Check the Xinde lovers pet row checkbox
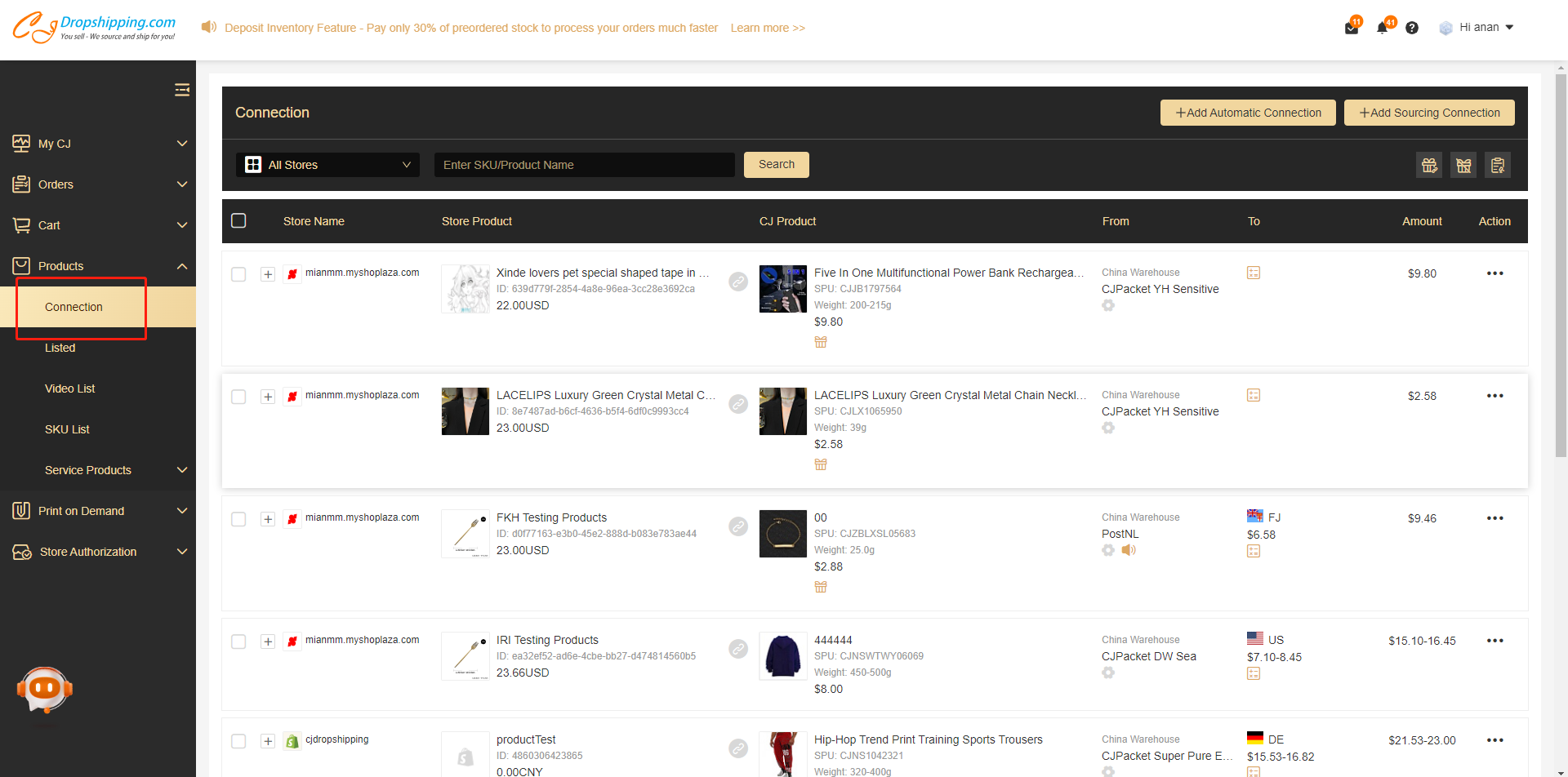 click(238, 274)
